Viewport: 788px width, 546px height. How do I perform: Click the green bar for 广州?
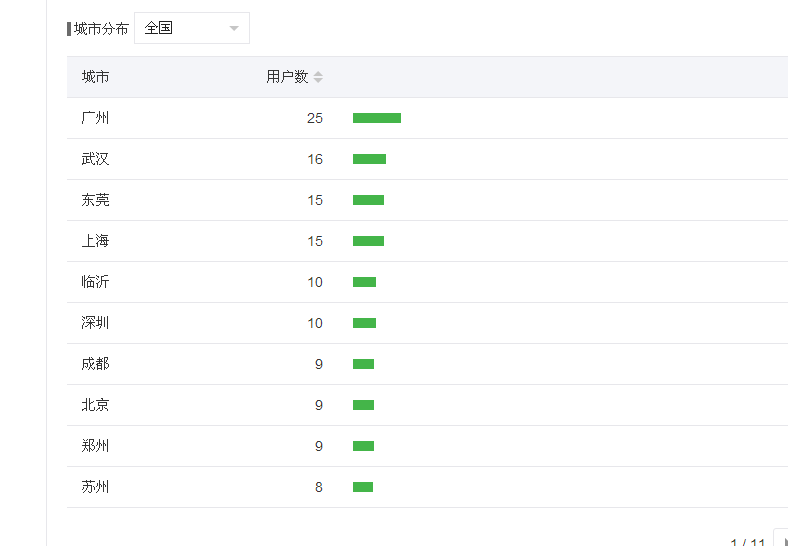click(377, 118)
